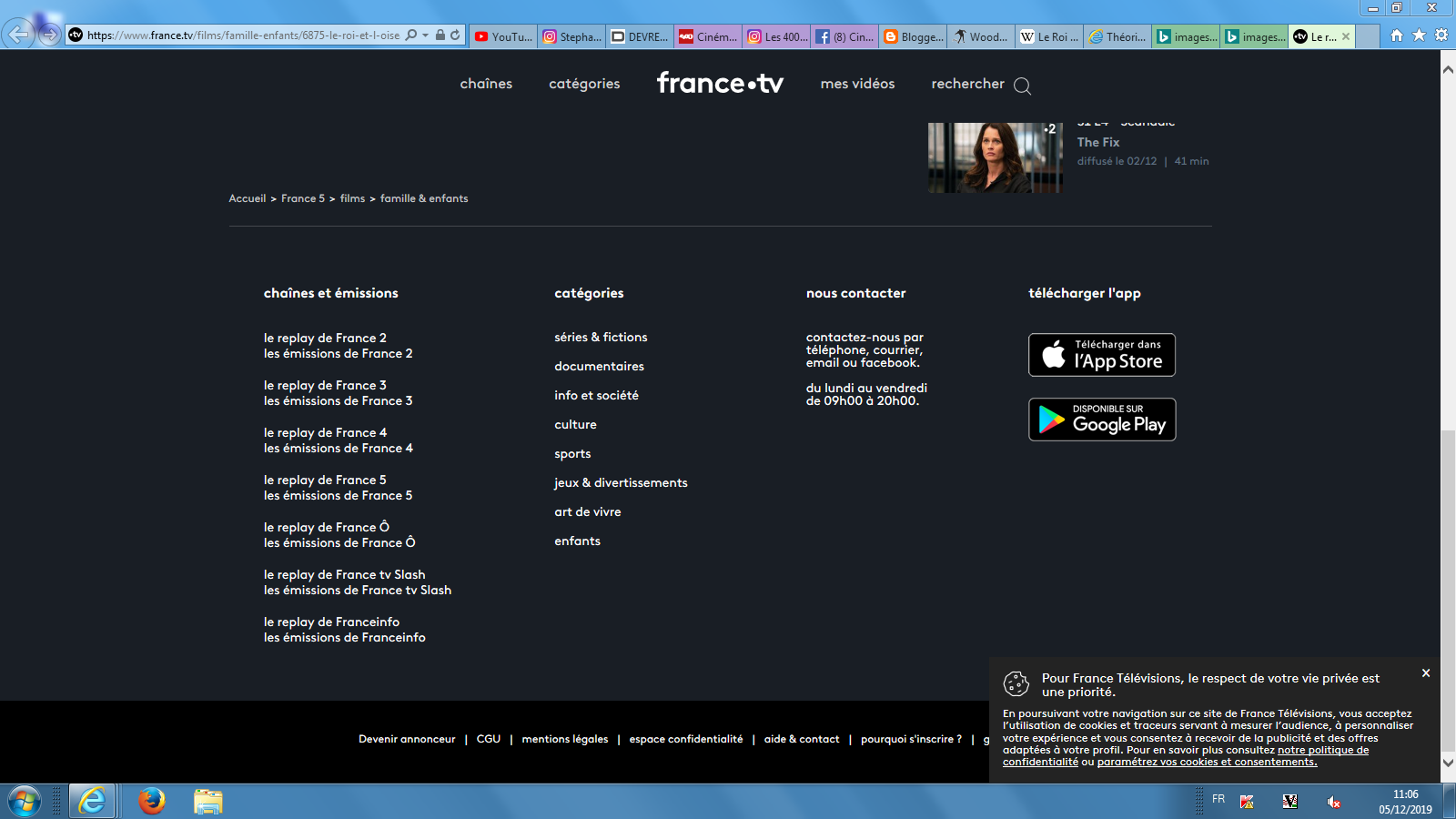This screenshot has height=819, width=1456.
Task: Open enfants category
Action: pos(577,541)
